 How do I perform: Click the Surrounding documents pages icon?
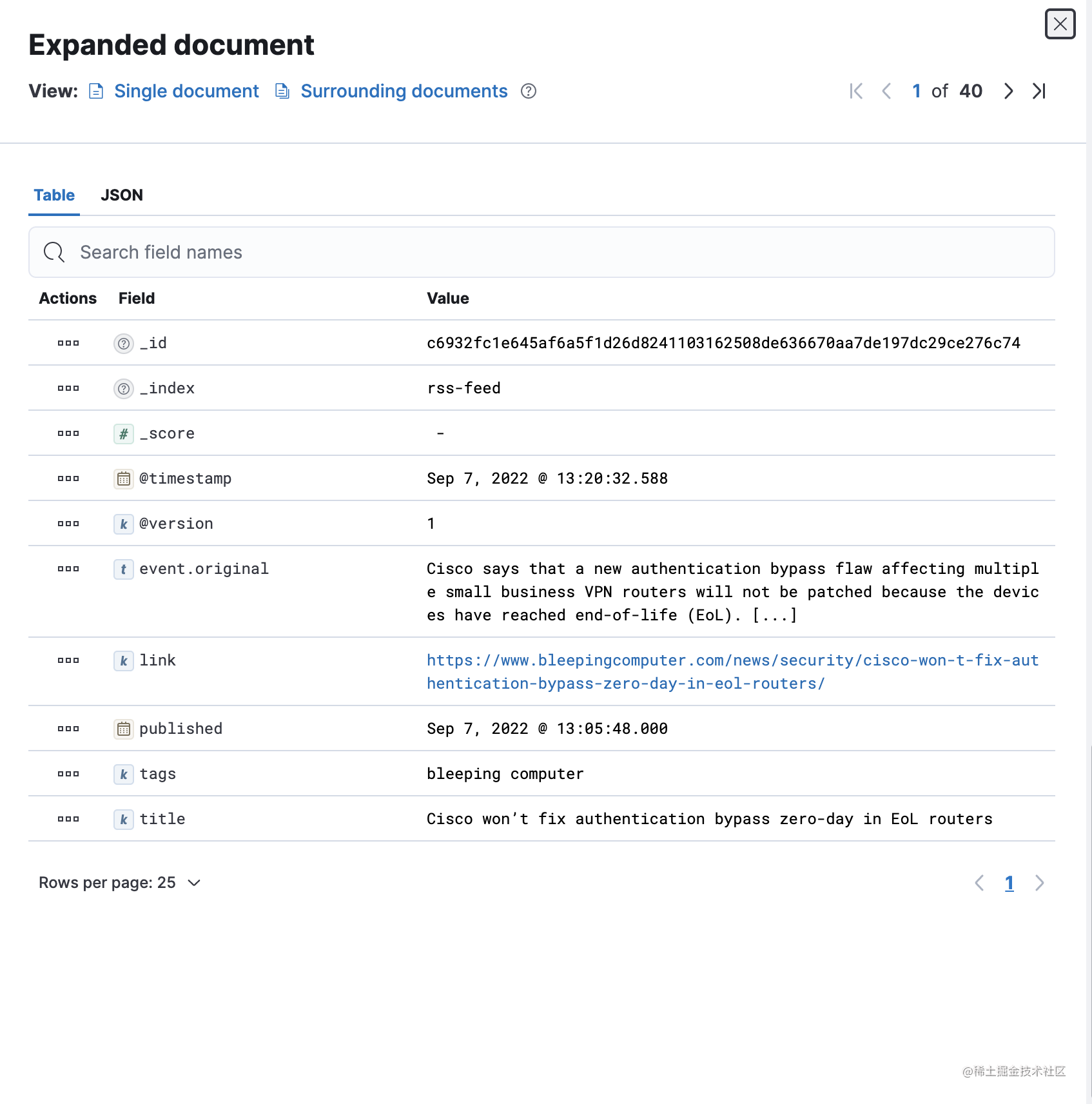click(282, 91)
